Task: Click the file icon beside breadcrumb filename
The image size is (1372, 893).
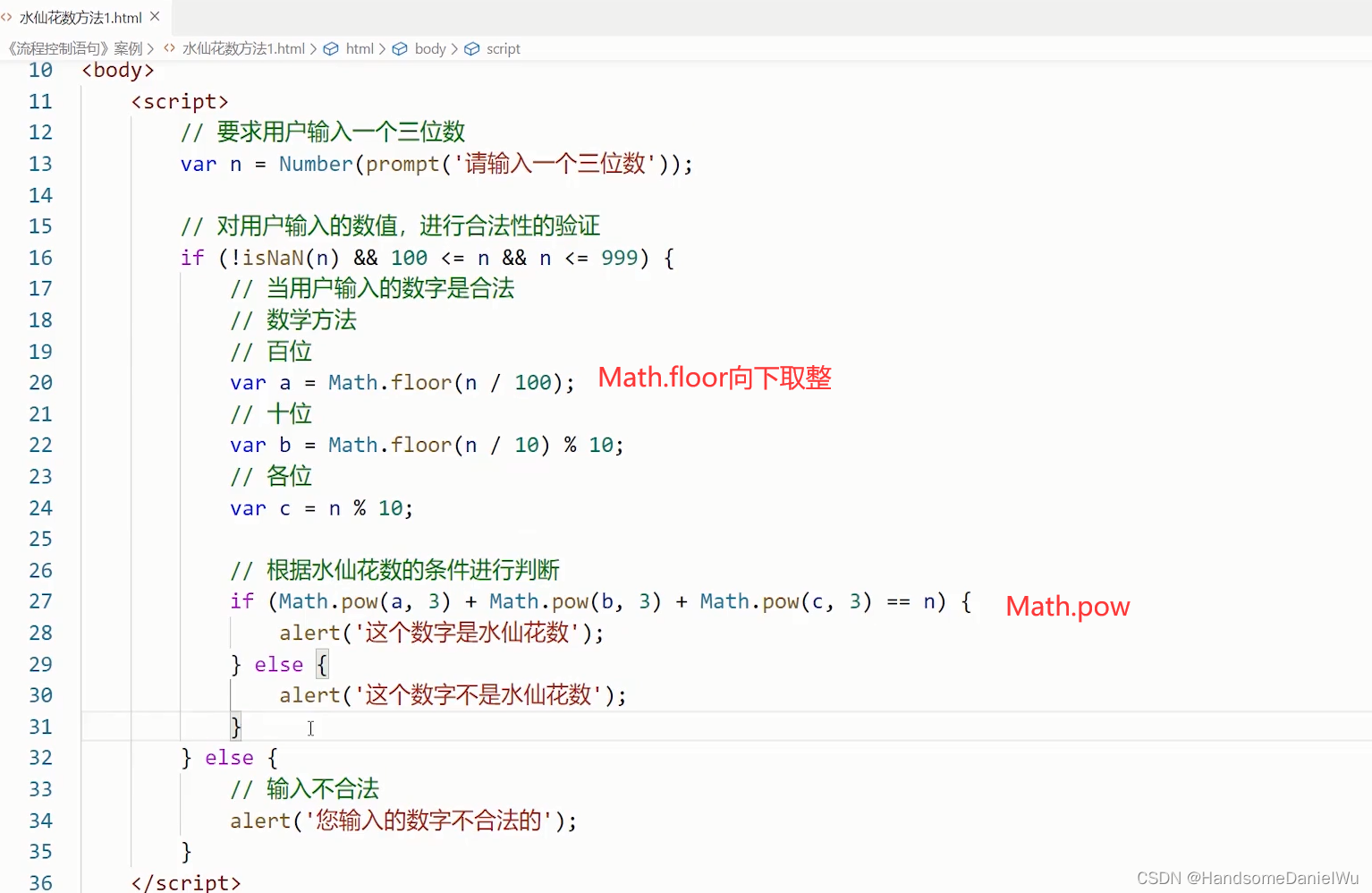Action: (x=169, y=48)
